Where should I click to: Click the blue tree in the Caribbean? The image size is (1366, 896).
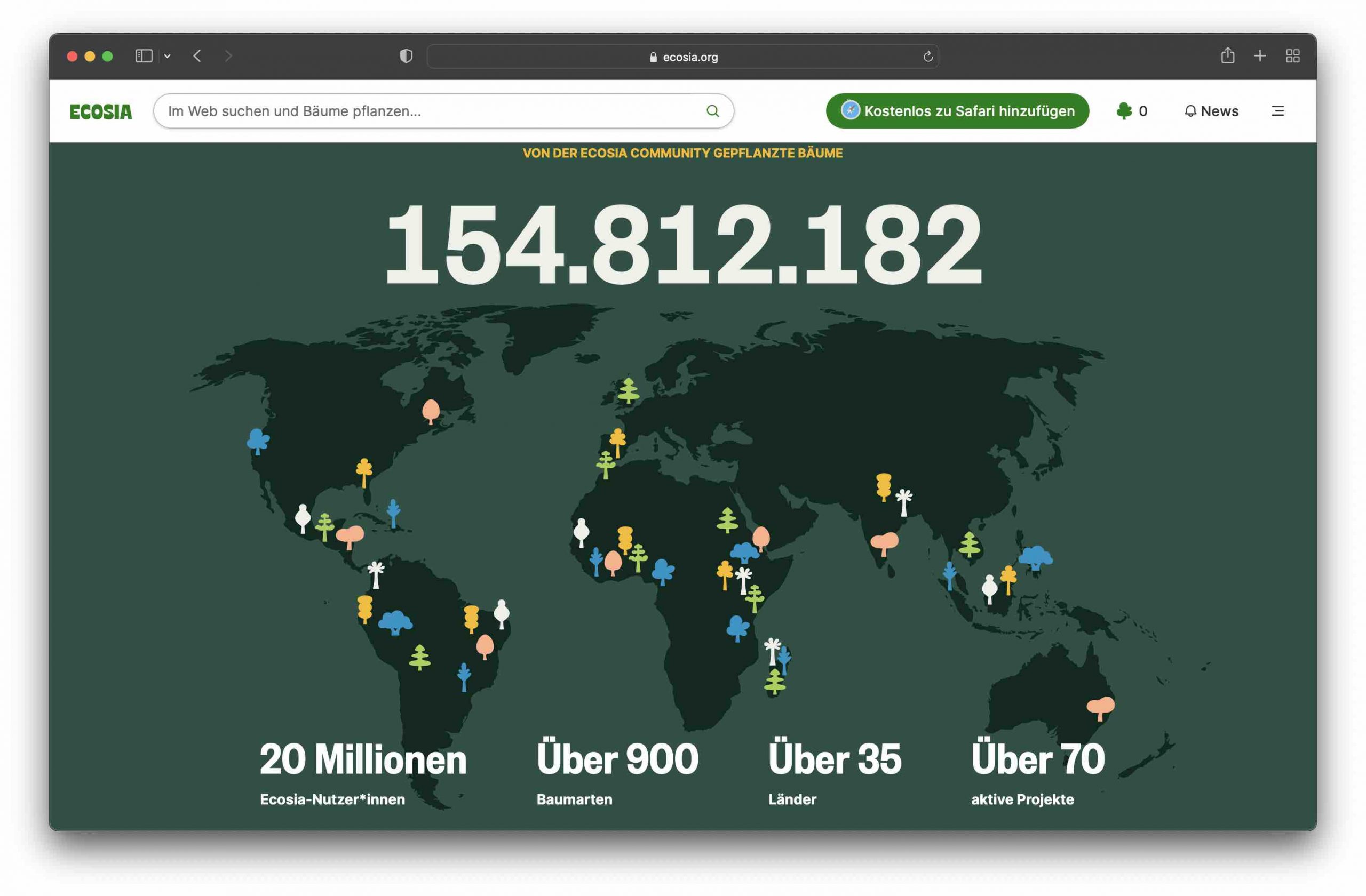(393, 513)
